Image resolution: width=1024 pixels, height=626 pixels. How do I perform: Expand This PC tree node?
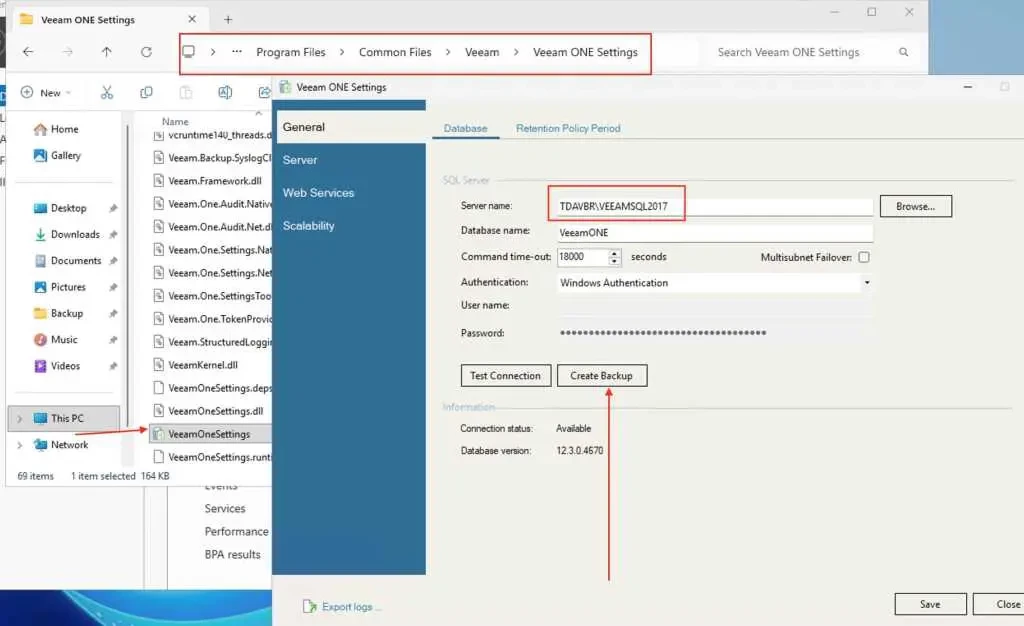[20, 418]
